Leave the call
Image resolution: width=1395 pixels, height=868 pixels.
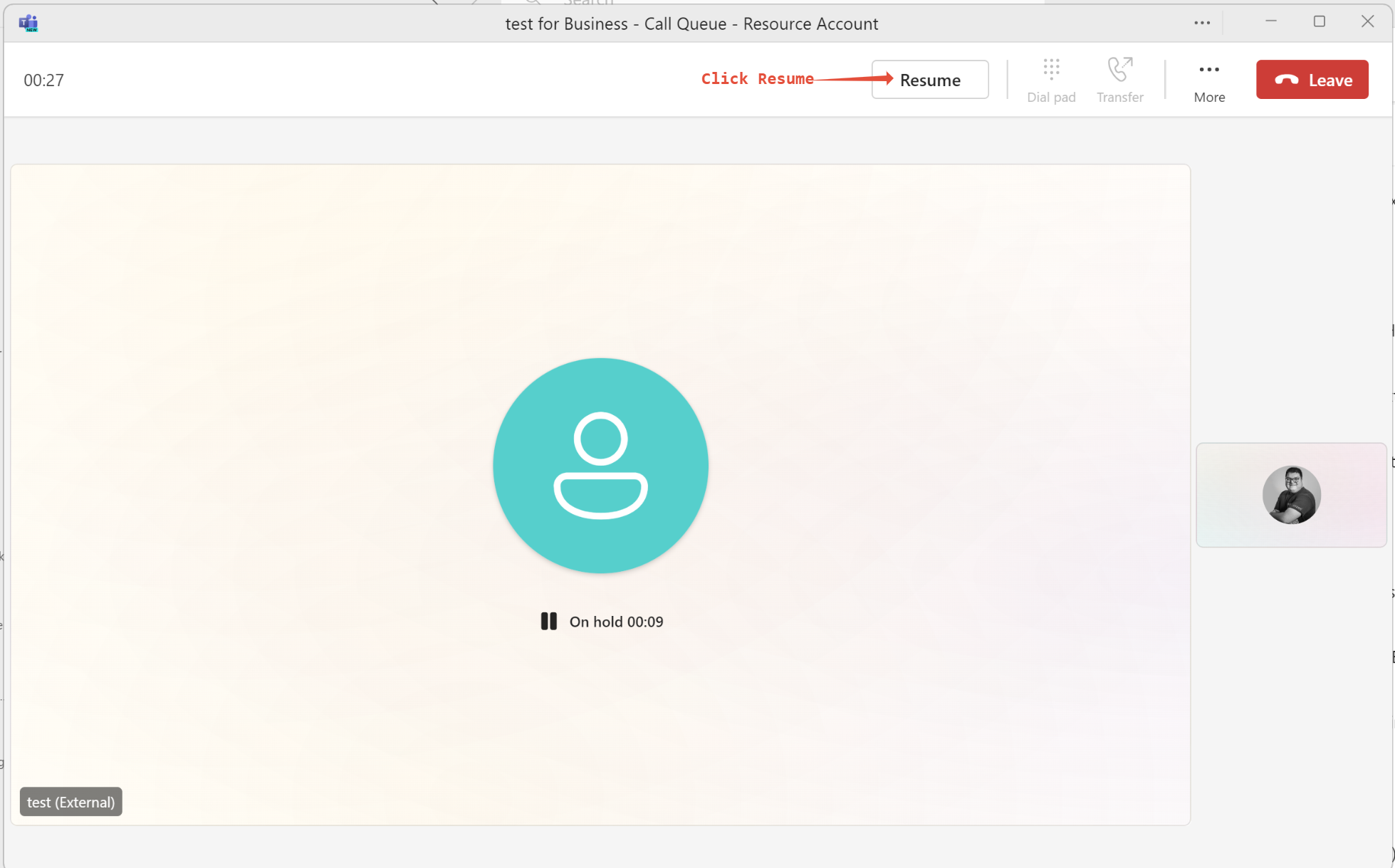1312,80
